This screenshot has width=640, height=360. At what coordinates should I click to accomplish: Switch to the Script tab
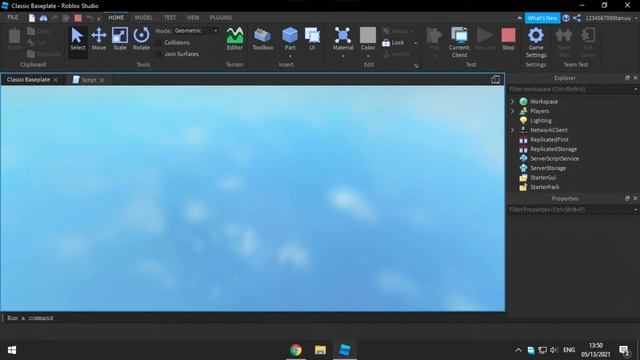point(89,80)
